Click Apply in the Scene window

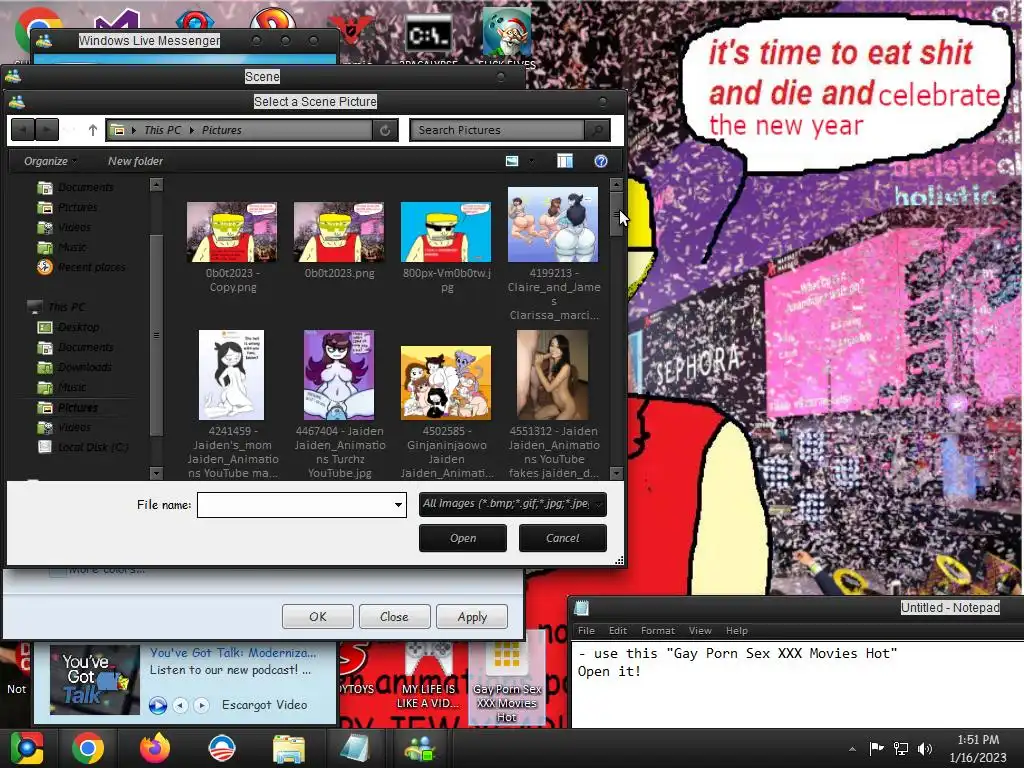click(x=472, y=616)
